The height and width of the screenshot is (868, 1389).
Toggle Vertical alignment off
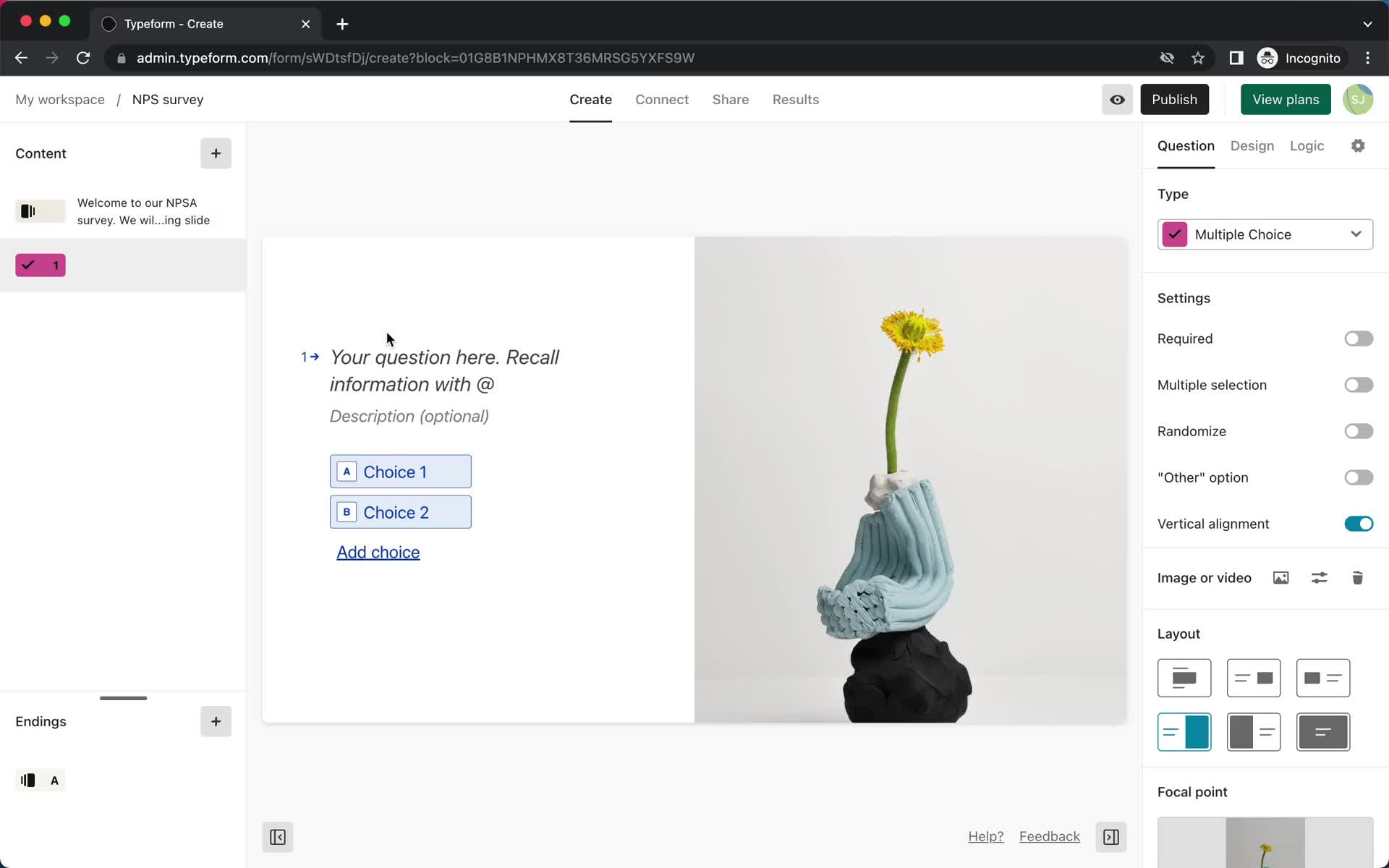(x=1359, y=523)
